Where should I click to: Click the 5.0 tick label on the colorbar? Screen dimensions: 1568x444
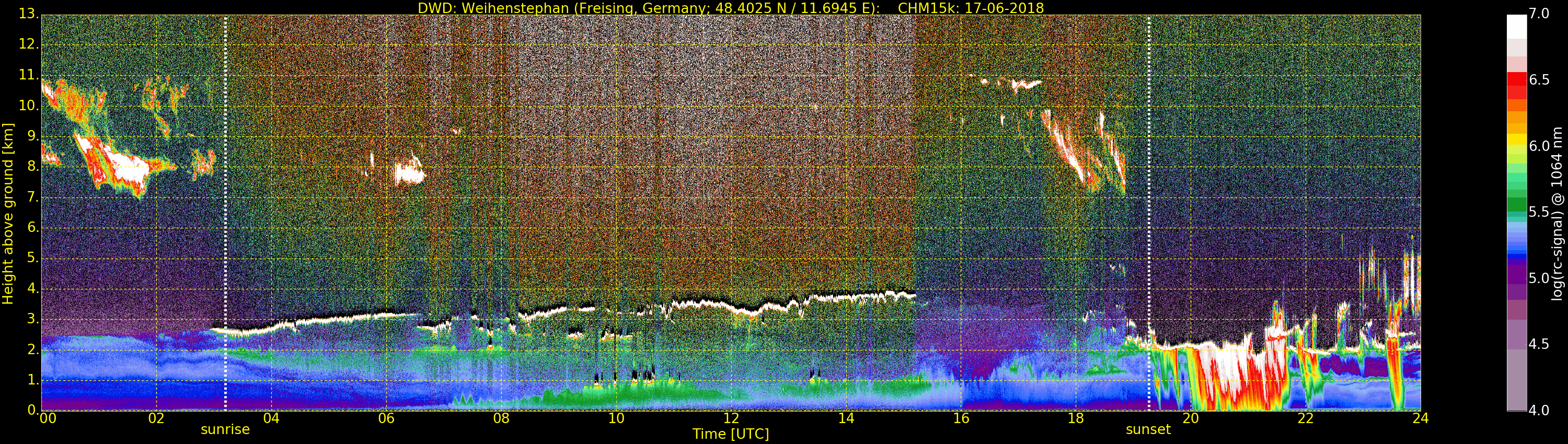pos(1539,278)
